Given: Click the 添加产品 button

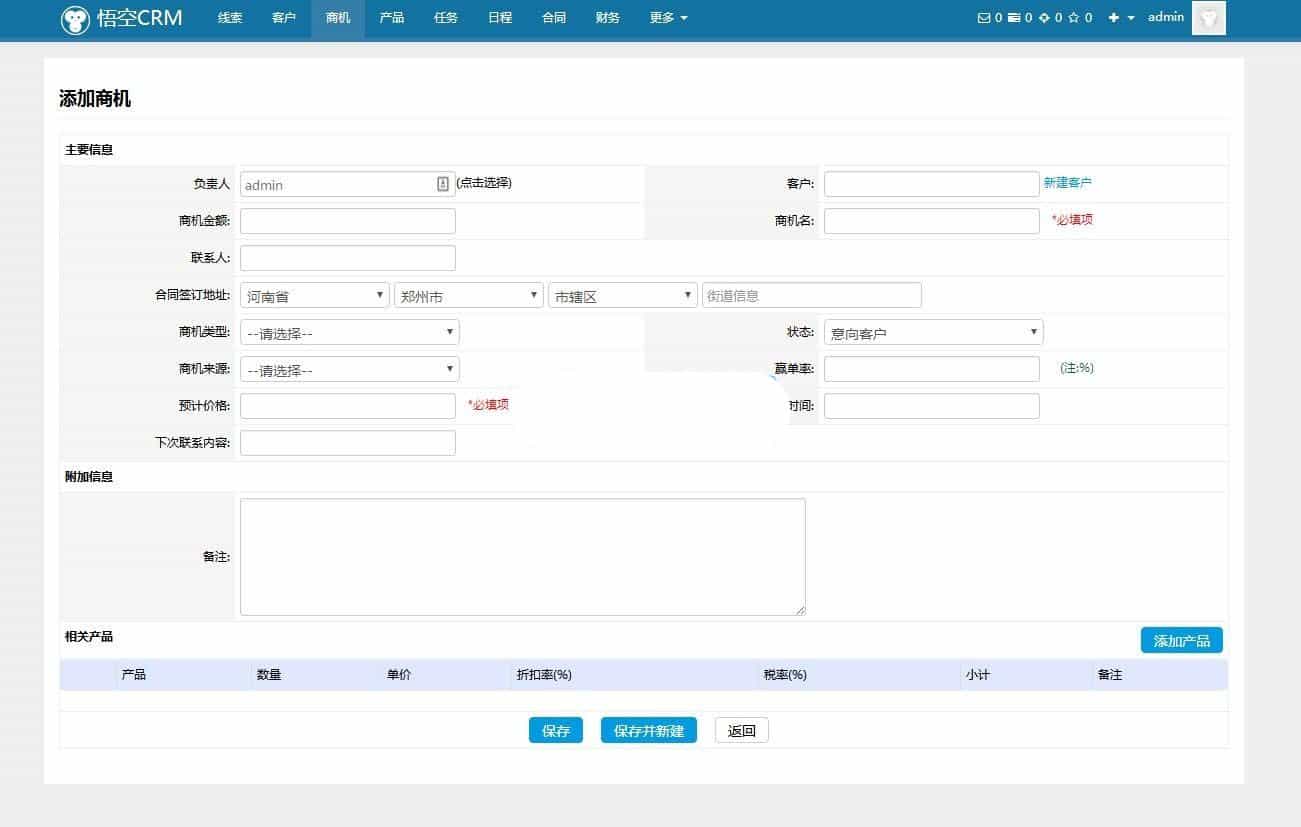Looking at the screenshot, I should (x=1181, y=641).
